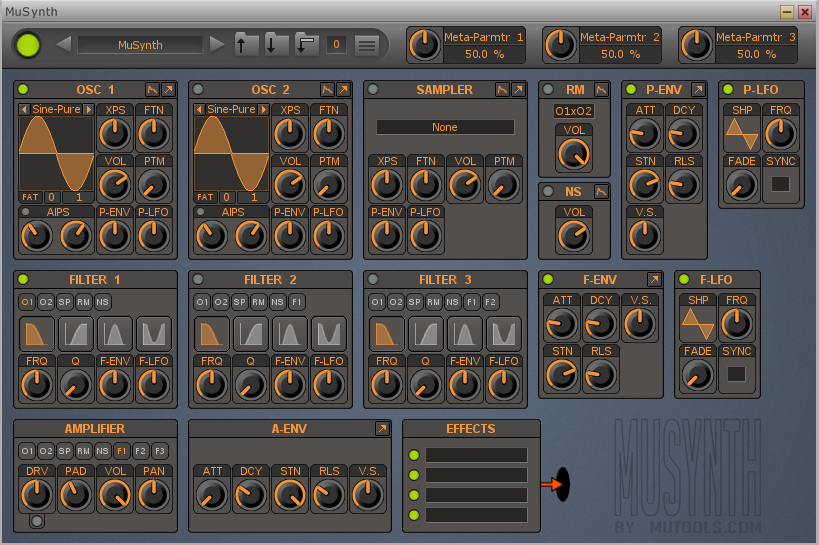Click the preset number field showing 0
Viewport: 819px width, 545px height.
click(336, 44)
